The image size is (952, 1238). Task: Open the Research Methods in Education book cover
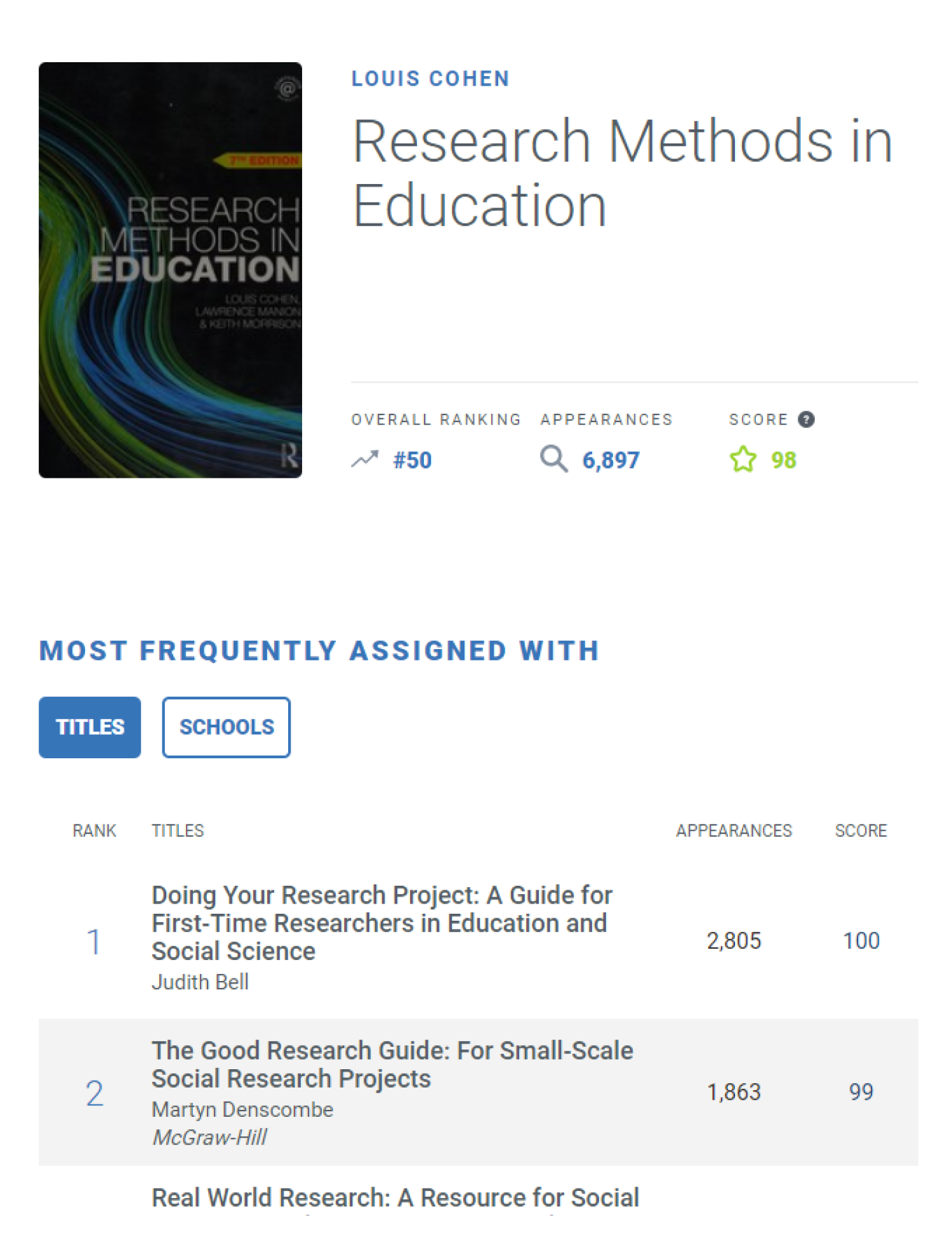point(170,270)
